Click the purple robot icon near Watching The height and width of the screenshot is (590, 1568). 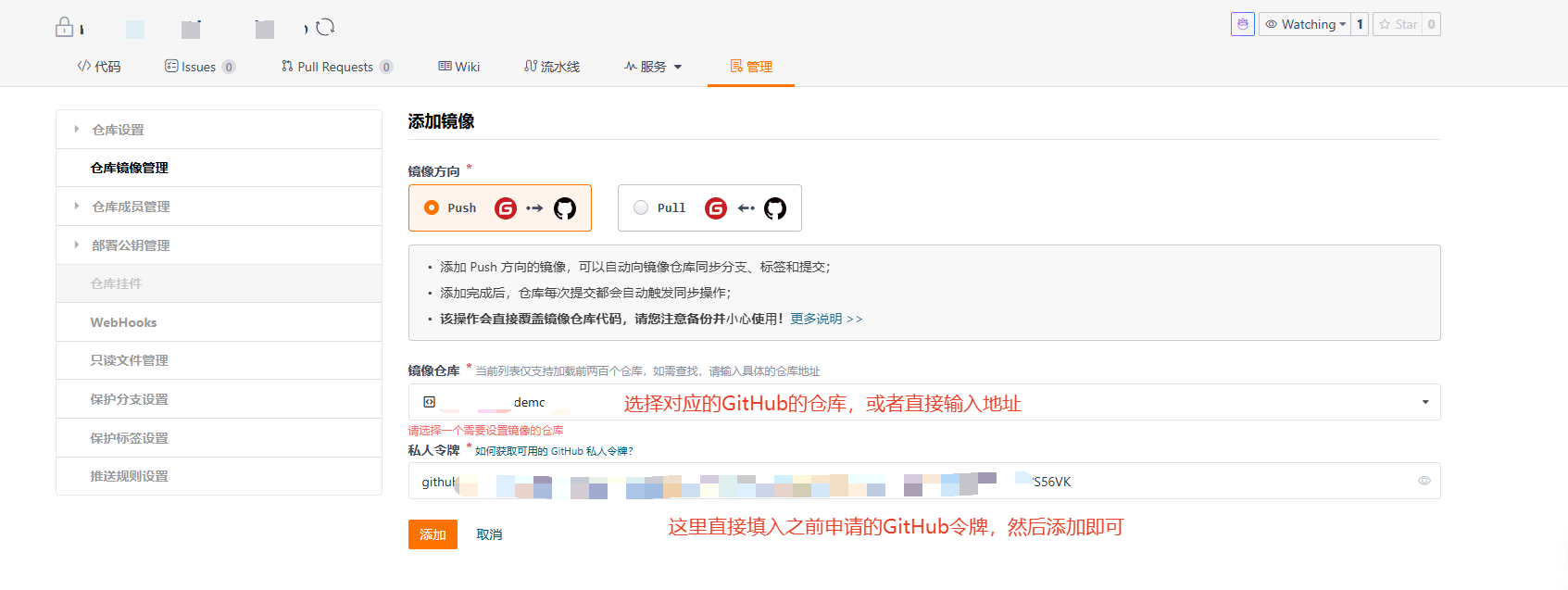[1242, 24]
